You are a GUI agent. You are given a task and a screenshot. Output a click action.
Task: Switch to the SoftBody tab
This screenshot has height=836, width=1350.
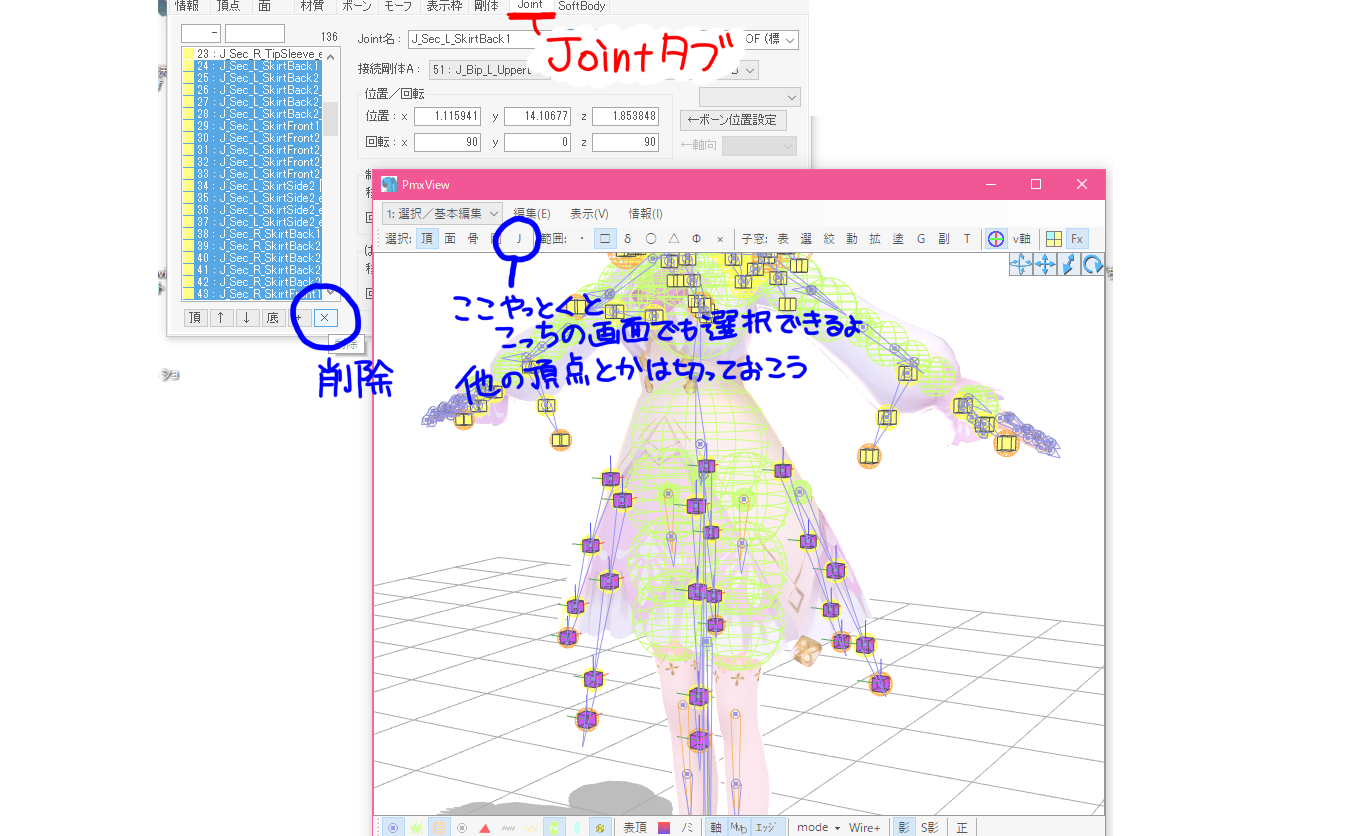coord(582,6)
